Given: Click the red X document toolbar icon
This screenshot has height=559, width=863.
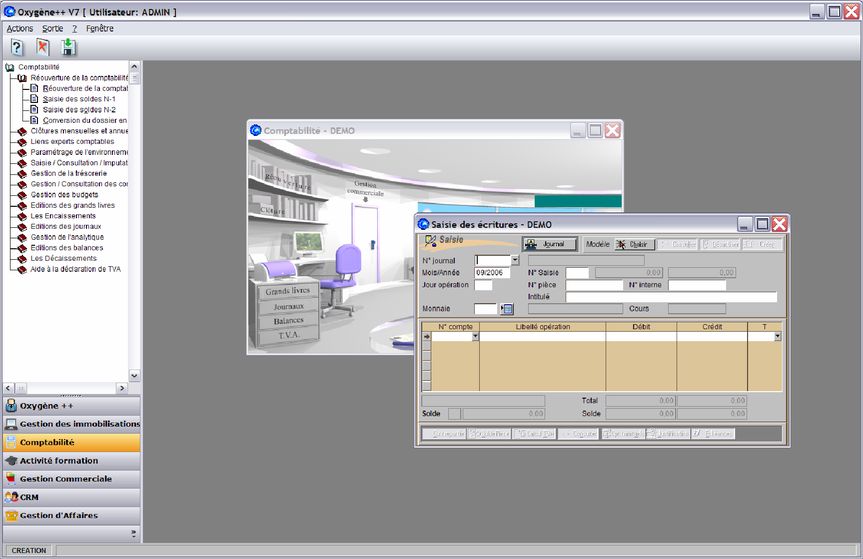Looking at the screenshot, I should [x=43, y=47].
